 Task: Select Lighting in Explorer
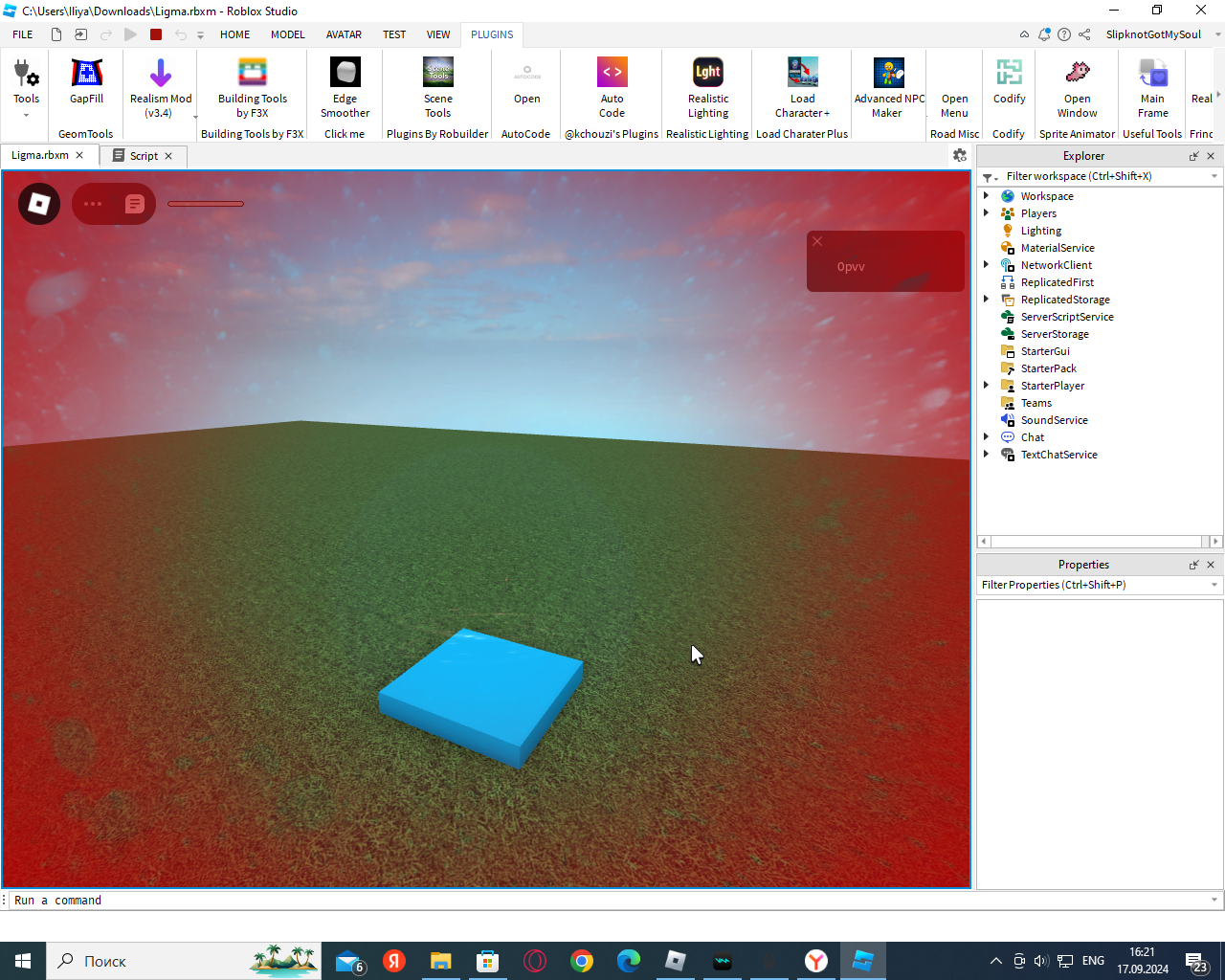coord(1040,231)
